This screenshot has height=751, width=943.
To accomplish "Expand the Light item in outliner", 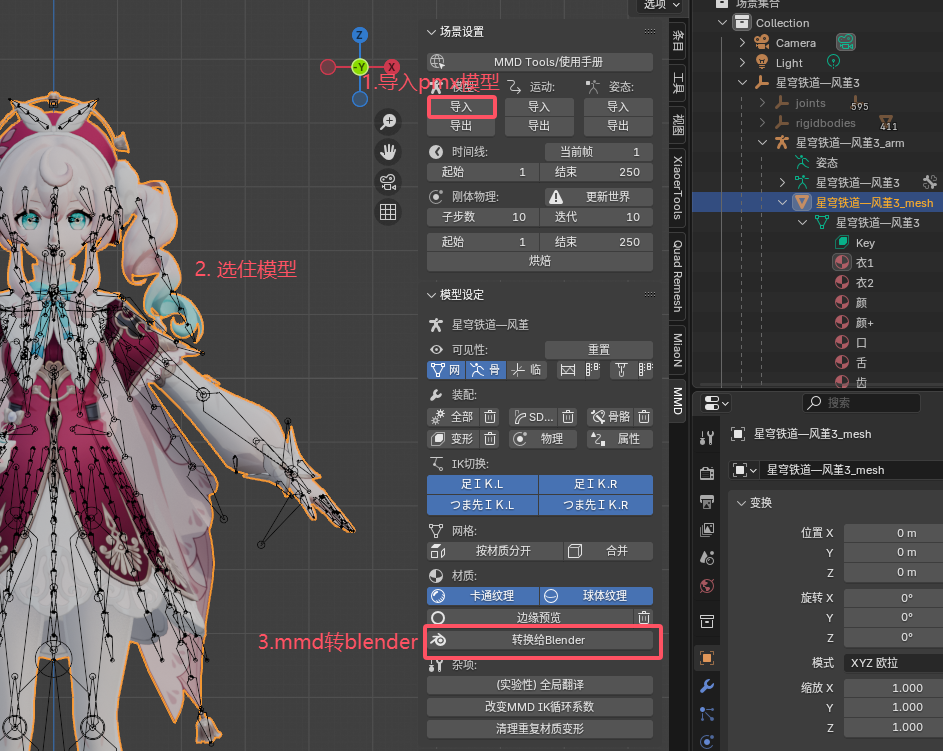I will click(x=742, y=63).
